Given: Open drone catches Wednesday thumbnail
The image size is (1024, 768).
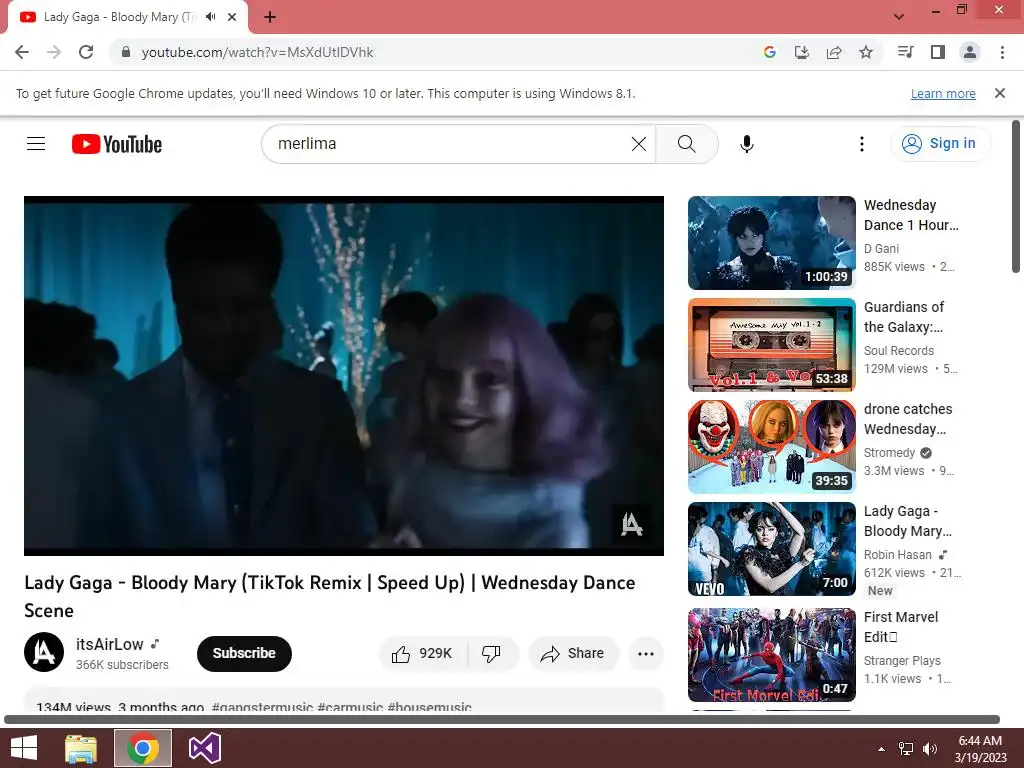Looking at the screenshot, I should (x=772, y=447).
